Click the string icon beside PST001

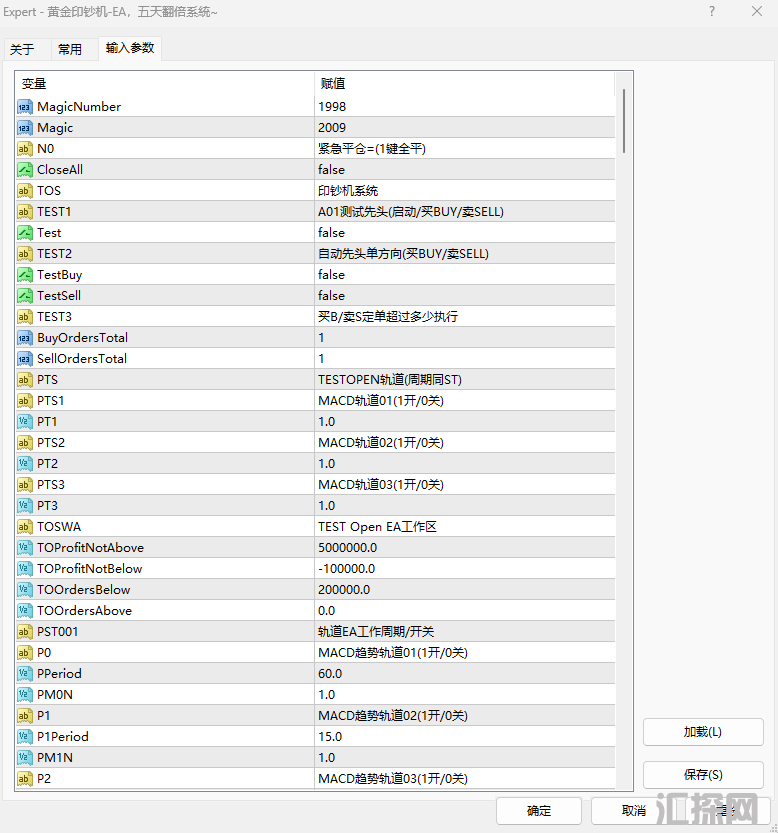coord(25,632)
